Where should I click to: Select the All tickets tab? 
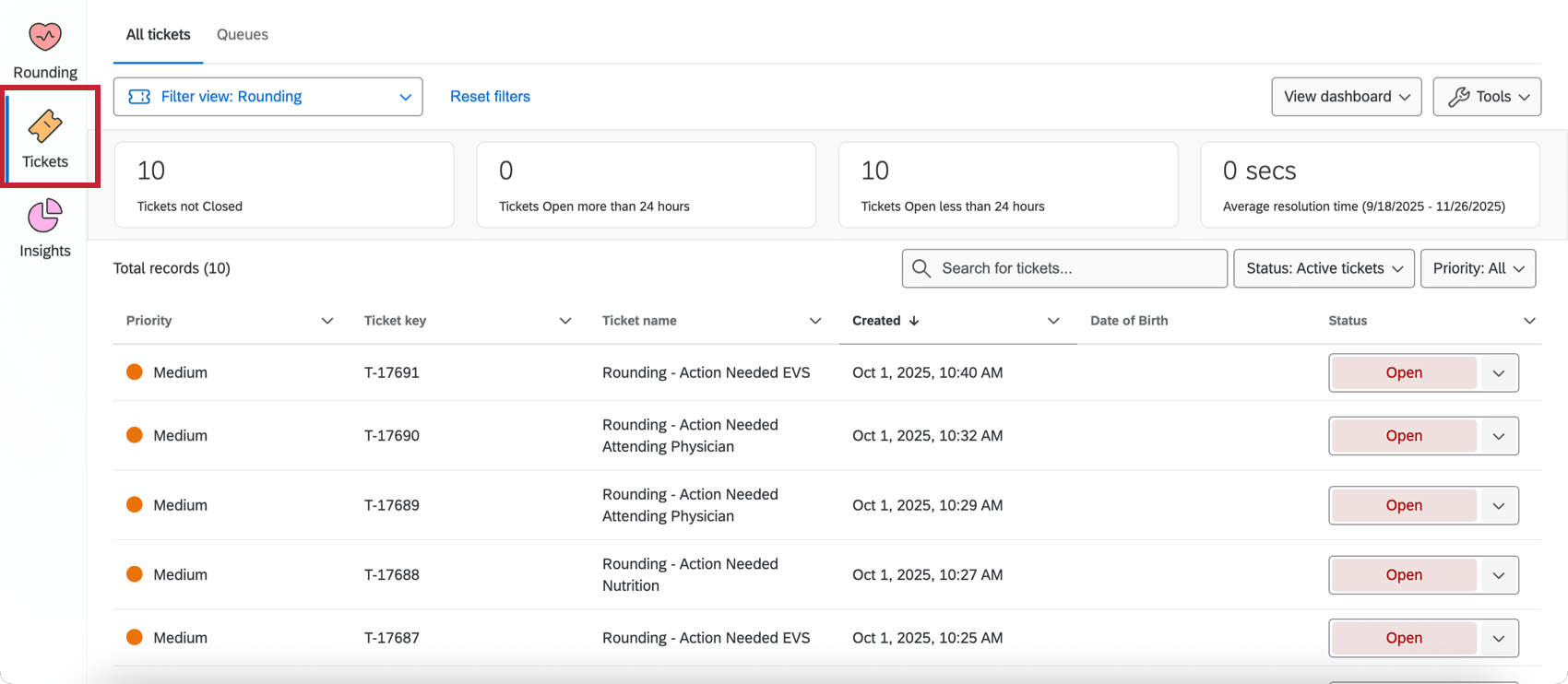pos(158,35)
